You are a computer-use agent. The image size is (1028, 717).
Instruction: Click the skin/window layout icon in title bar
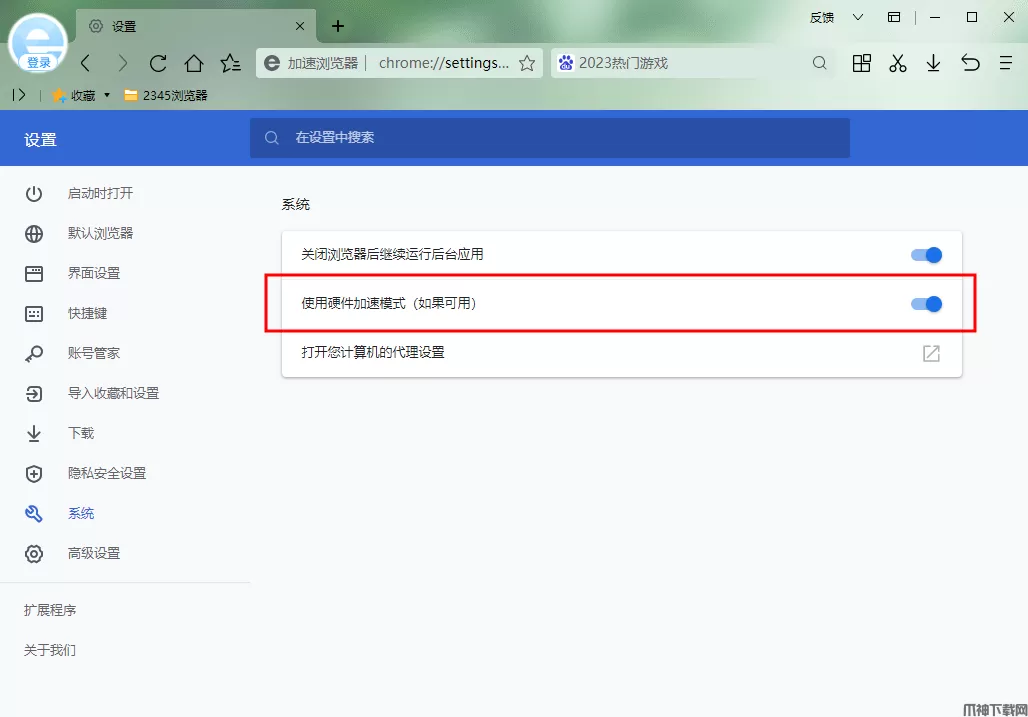(894, 17)
